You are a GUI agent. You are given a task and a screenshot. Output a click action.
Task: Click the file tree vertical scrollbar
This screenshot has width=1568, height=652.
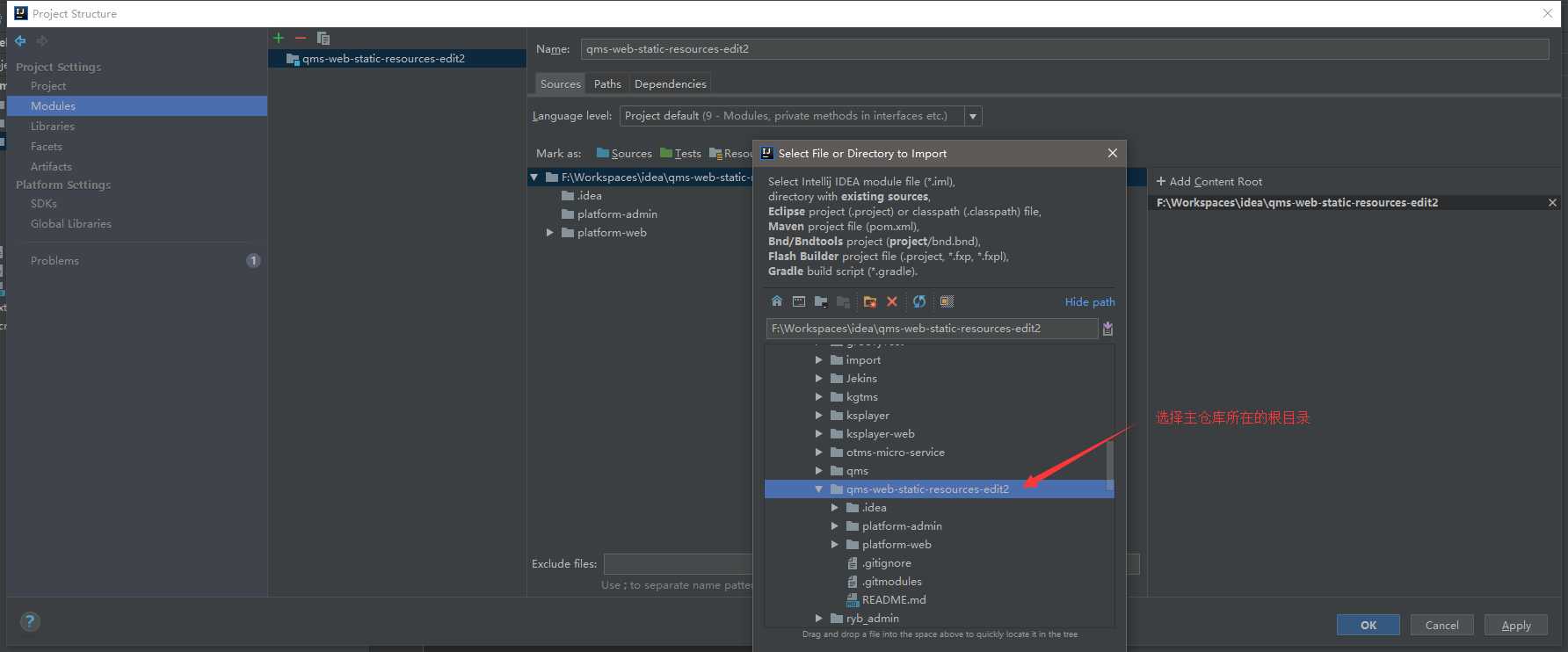(x=1110, y=465)
